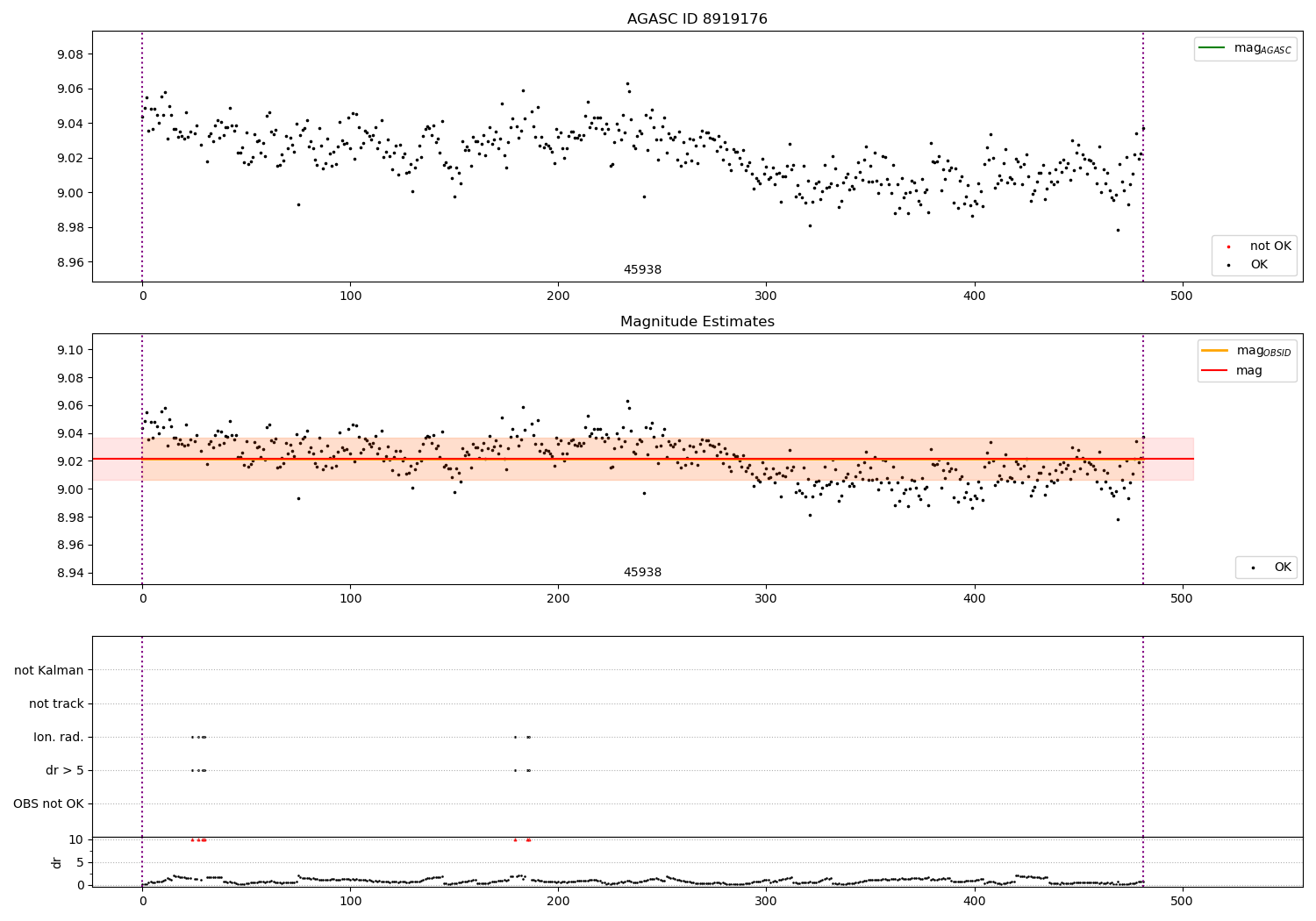Image resolution: width=1316 pixels, height=921 pixels.
Task: Click the "not OK" legend entry in top plot
Action: [1270, 246]
